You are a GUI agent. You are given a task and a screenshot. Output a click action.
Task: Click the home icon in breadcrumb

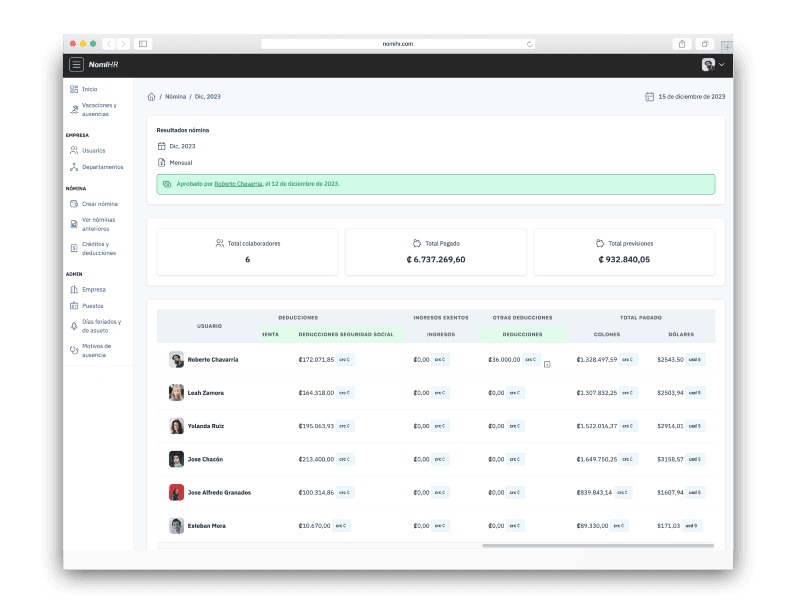151,97
